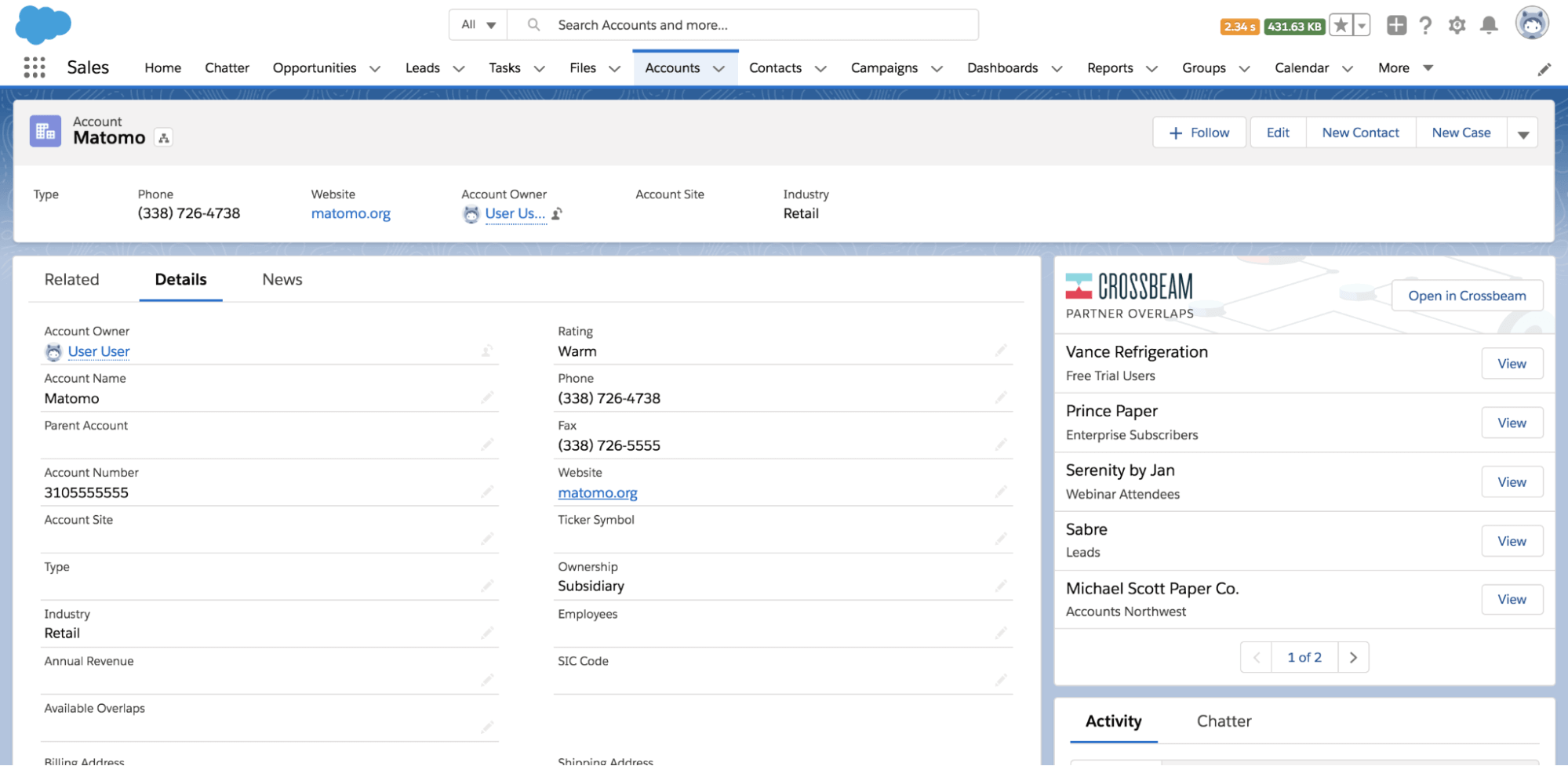The width and height of the screenshot is (1568, 766).
Task: Click the 2.34 s load time badge
Action: [x=1240, y=27]
